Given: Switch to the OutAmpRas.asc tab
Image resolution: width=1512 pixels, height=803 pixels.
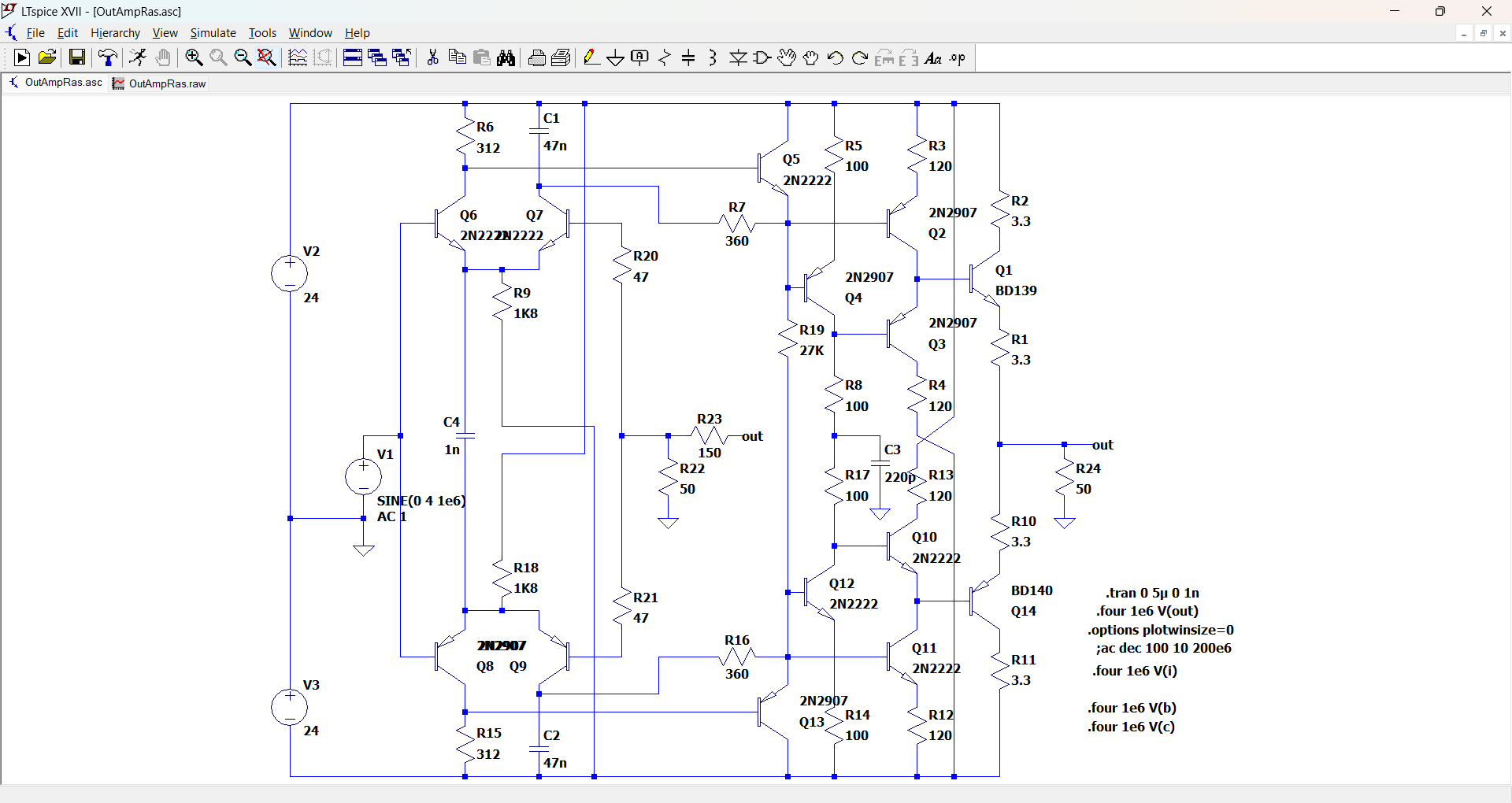Looking at the screenshot, I should point(56,83).
